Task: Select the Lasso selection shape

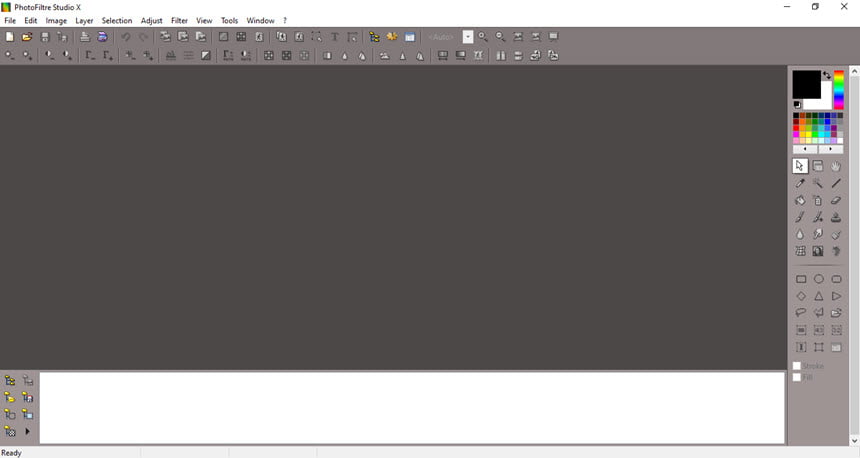Action: pos(801,313)
